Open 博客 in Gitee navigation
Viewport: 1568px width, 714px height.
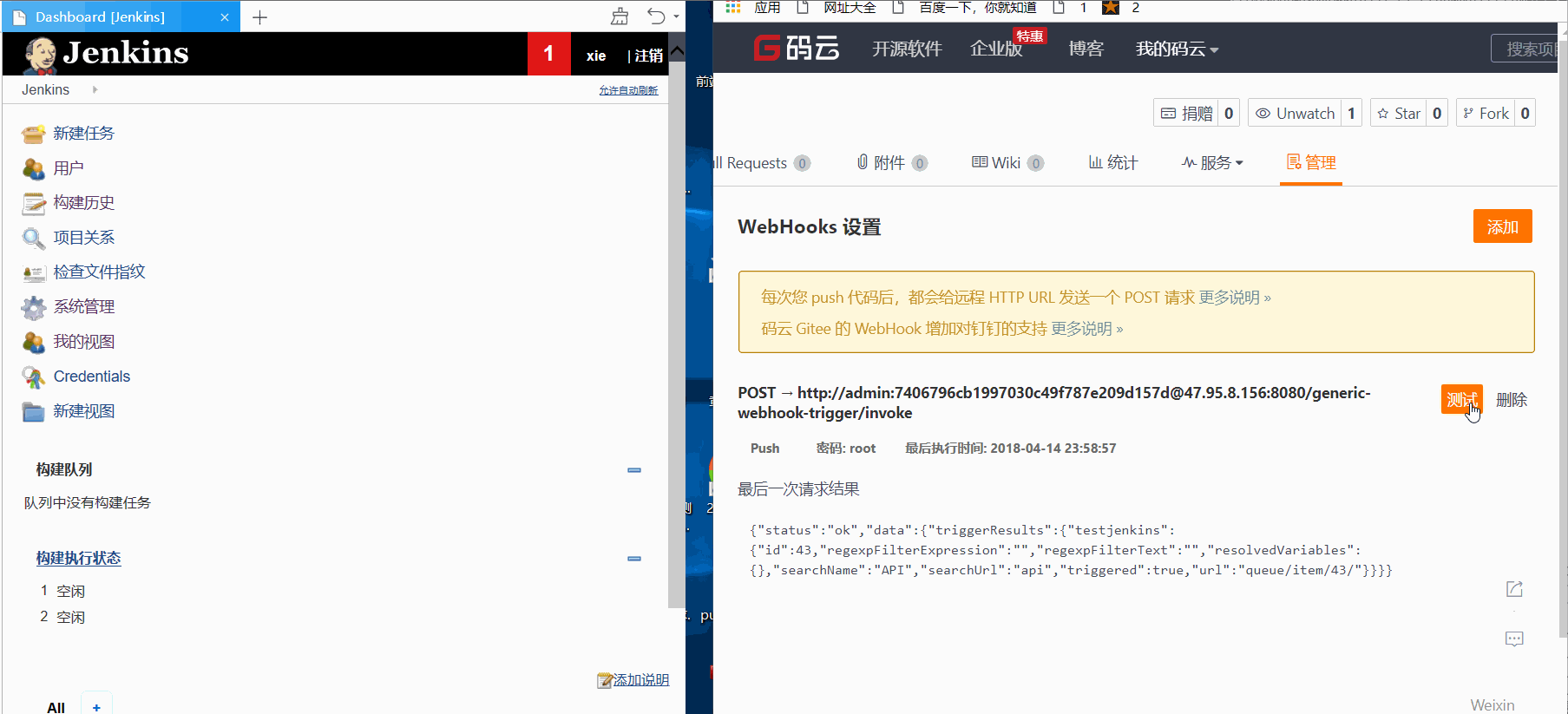(1086, 49)
